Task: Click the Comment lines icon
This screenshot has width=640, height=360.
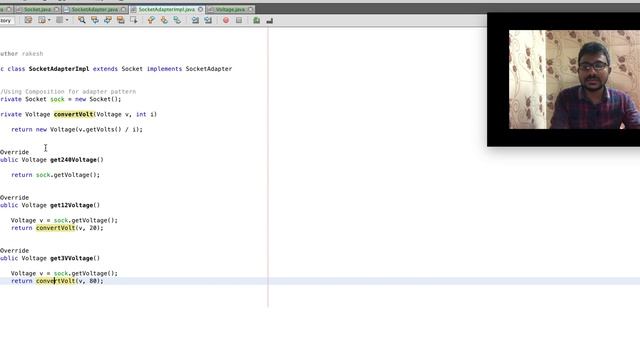Action: (x=256, y=20)
